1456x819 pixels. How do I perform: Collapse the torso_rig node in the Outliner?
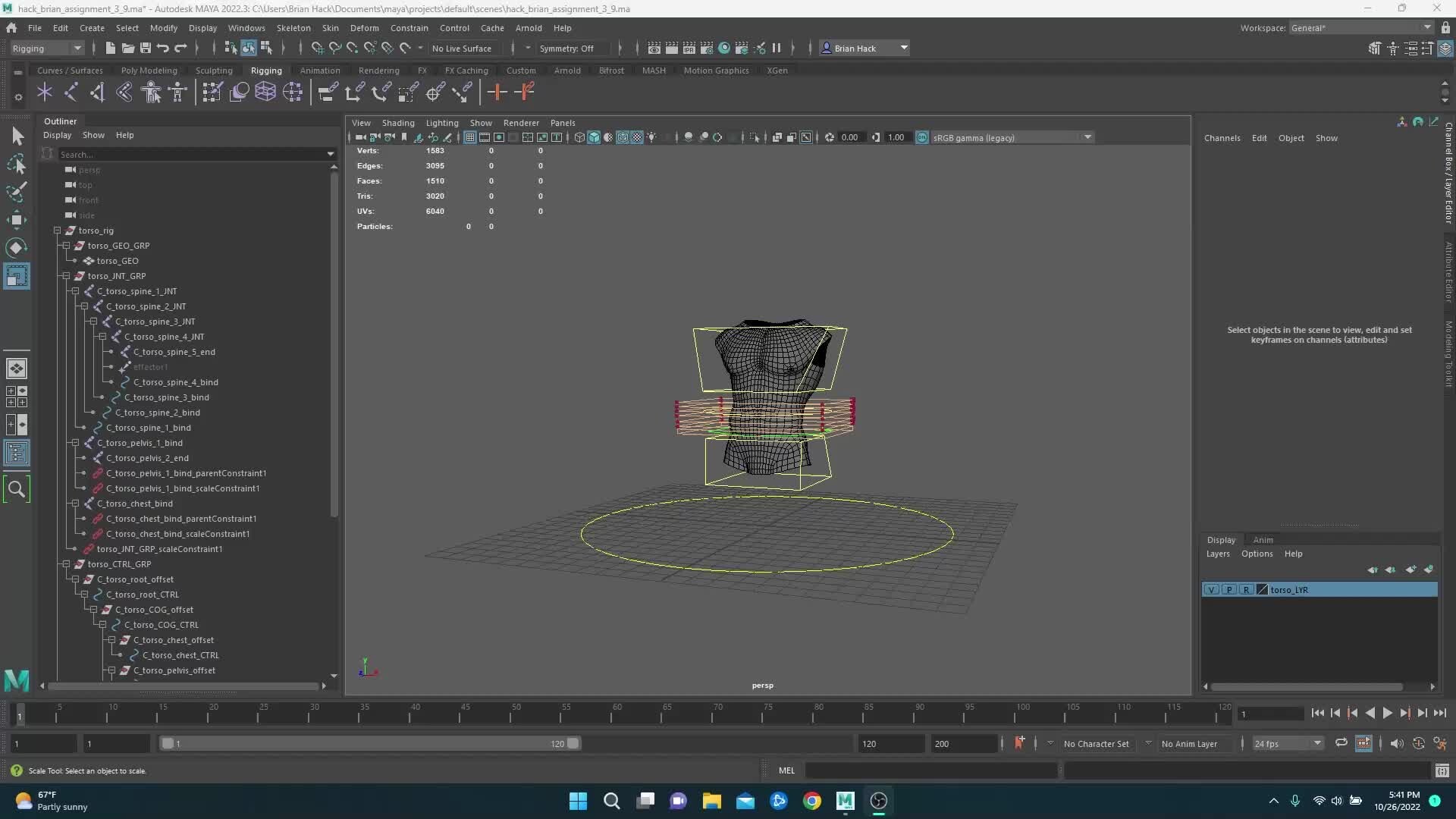click(58, 231)
